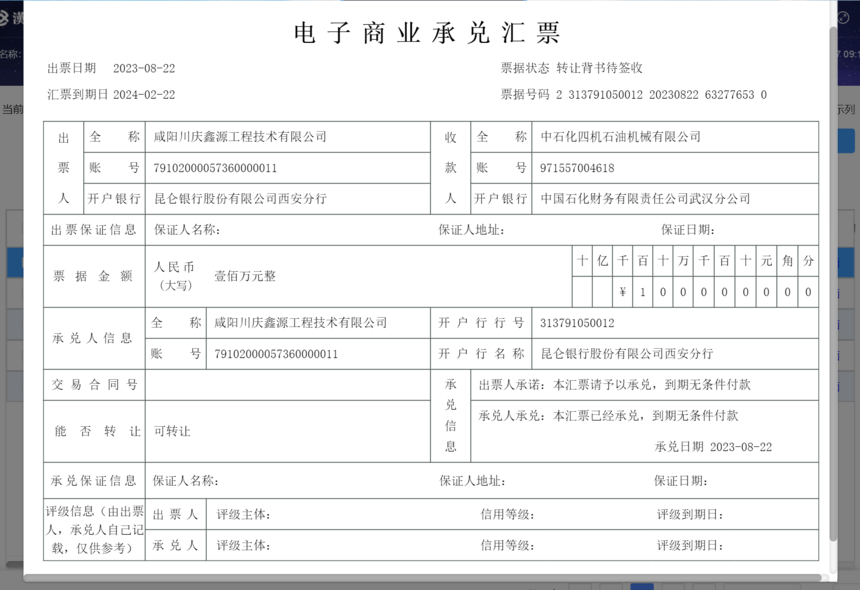860x590 pixels.
Task: Click drawer's full name 咸阳川庆鑫源工程技术有限公司
Action: point(240,137)
